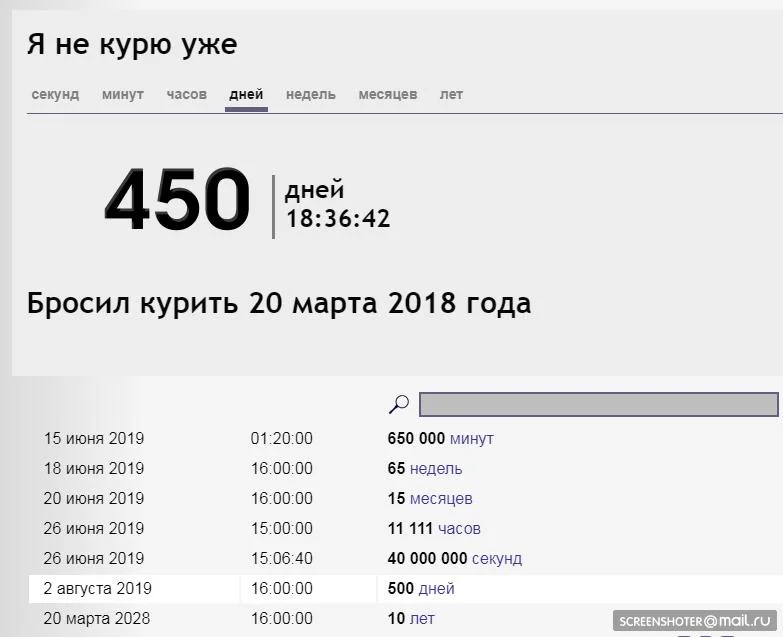Open the дней link for 500
Image resolution: width=783 pixels, height=637 pixels.
pyautogui.click(x=436, y=588)
